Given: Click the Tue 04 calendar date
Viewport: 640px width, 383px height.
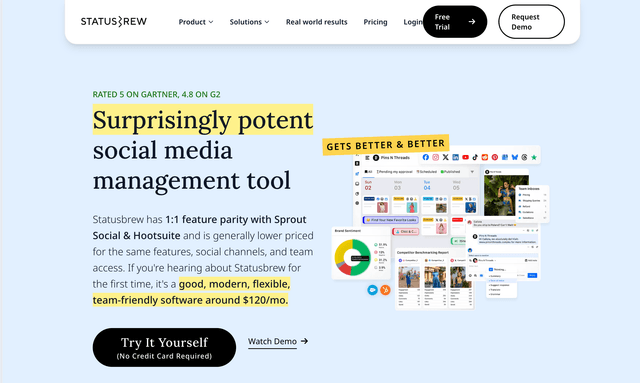Looking at the screenshot, I should click(427, 185).
